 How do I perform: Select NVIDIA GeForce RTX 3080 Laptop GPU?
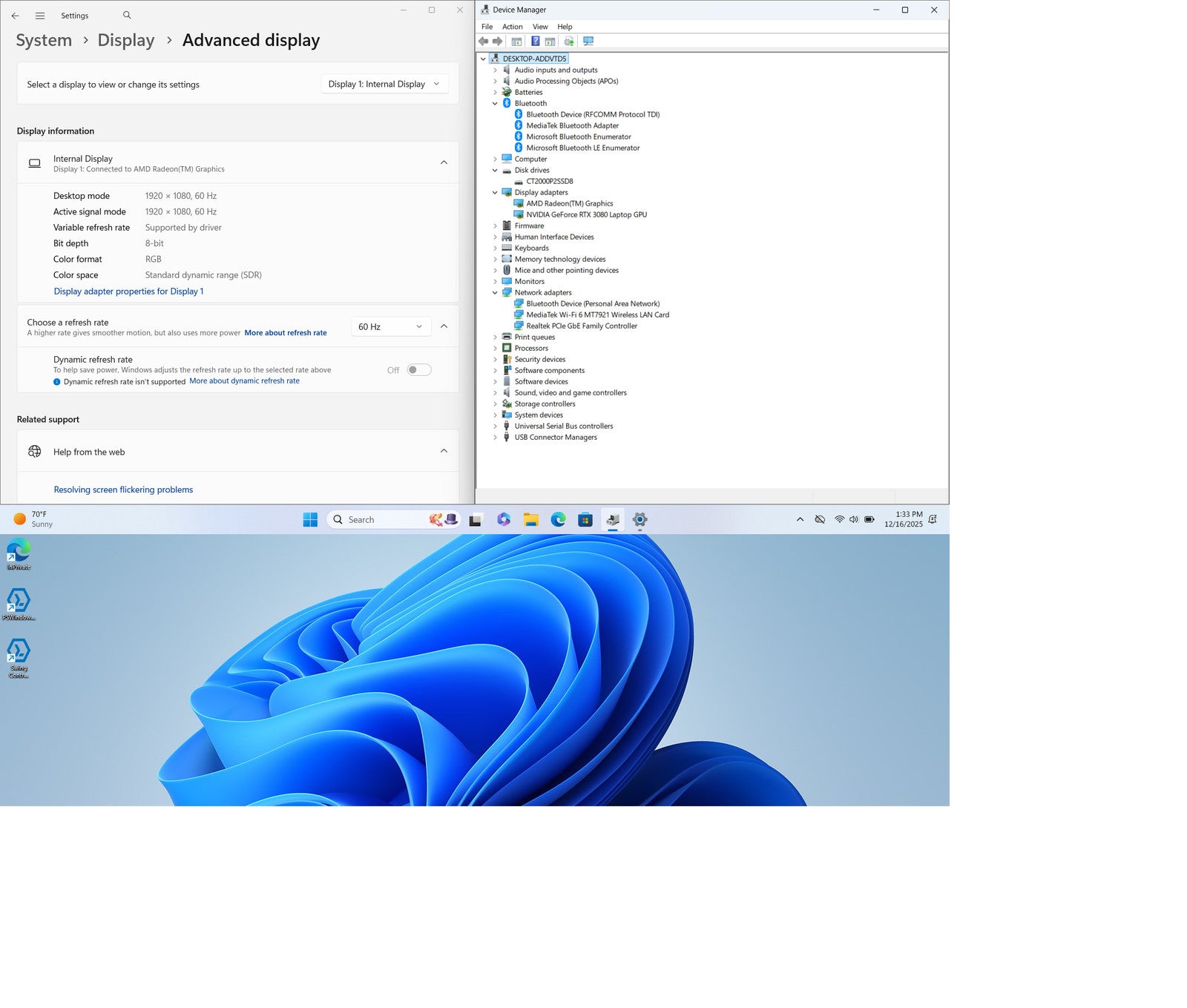point(586,215)
